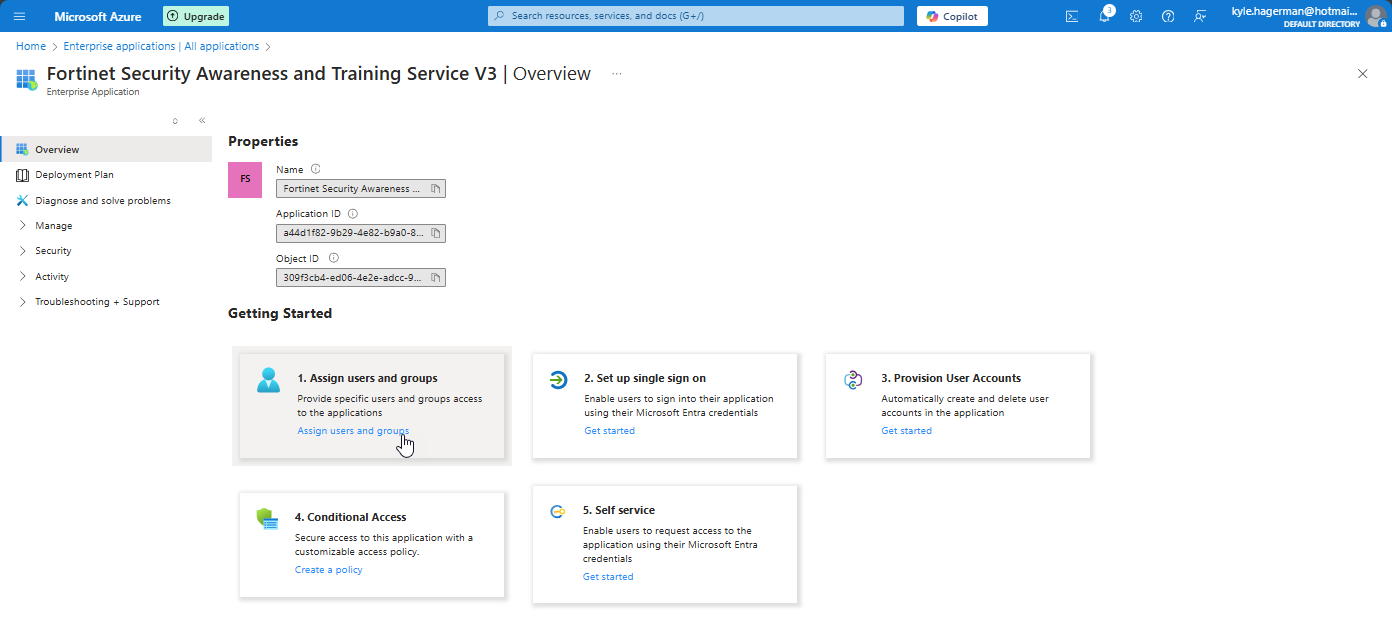
Task: Collapse the sidebar with double chevron
Action: pyautogui.click(x=202, y=120)
